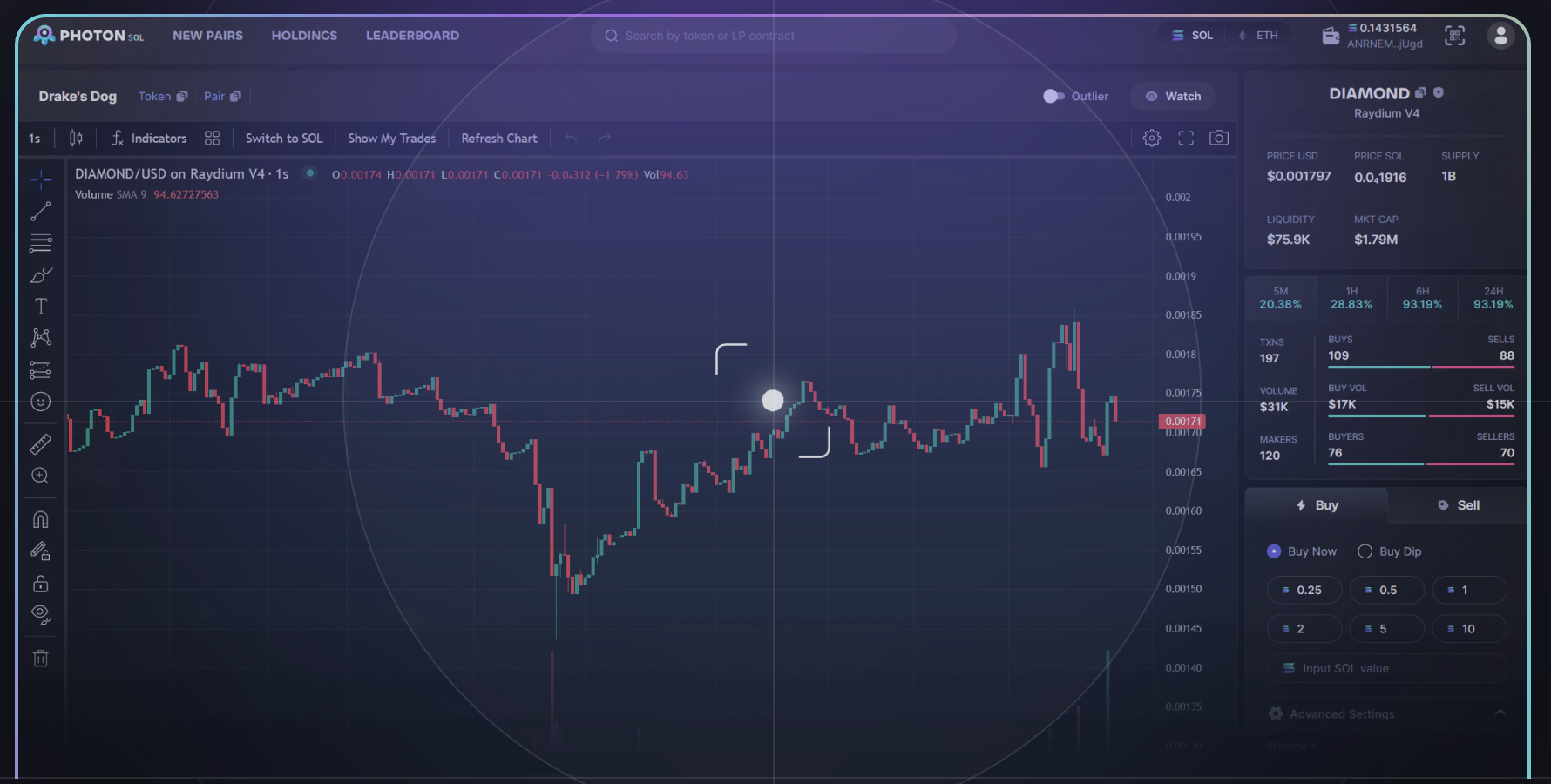
Task: Open the zoom-in chart tool
Action: click(x=40, y=476)
